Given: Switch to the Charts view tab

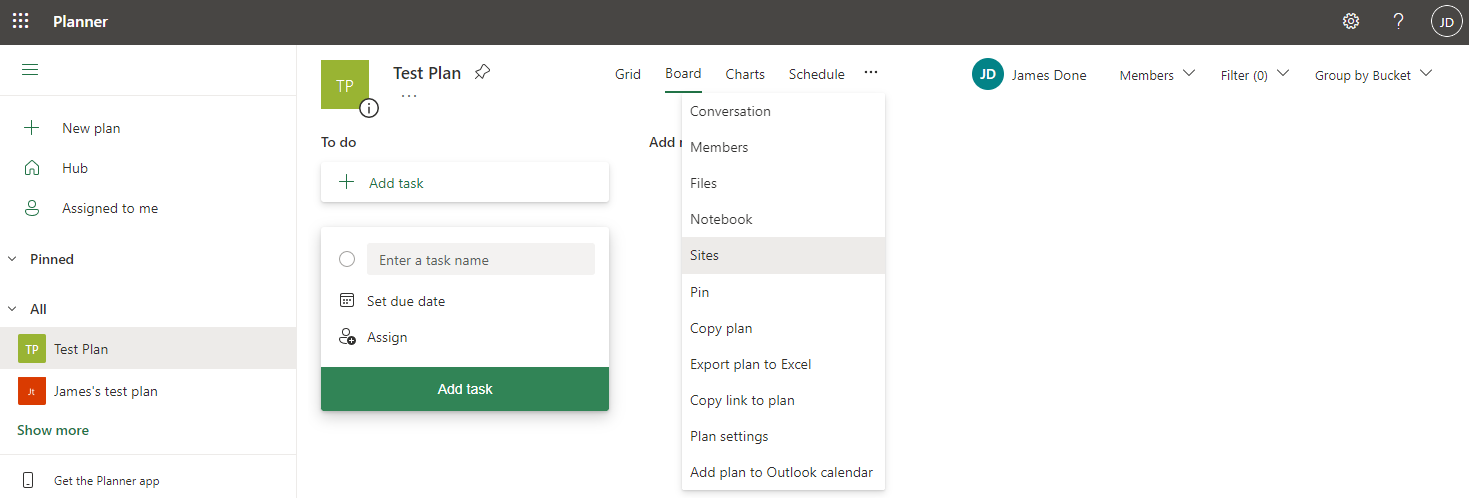Looking at the screenshot, I should [745, 74].
